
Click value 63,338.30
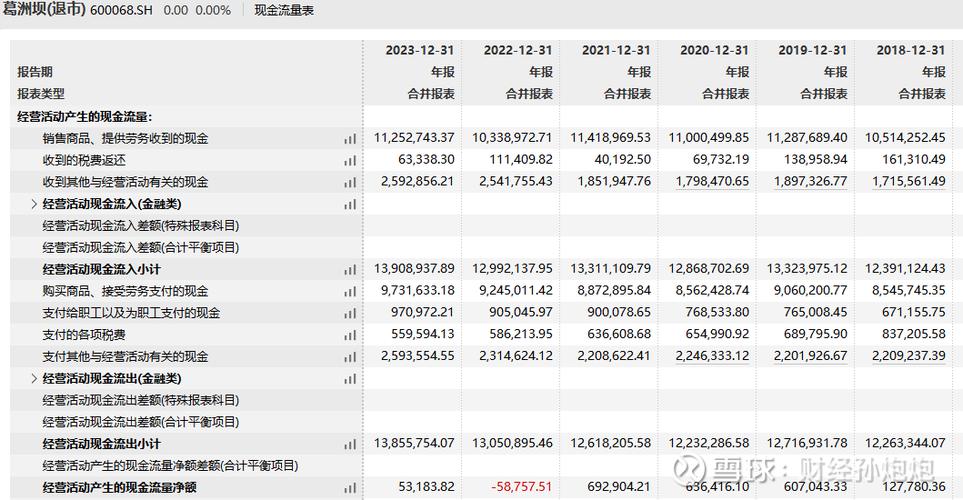click(426, 160)
